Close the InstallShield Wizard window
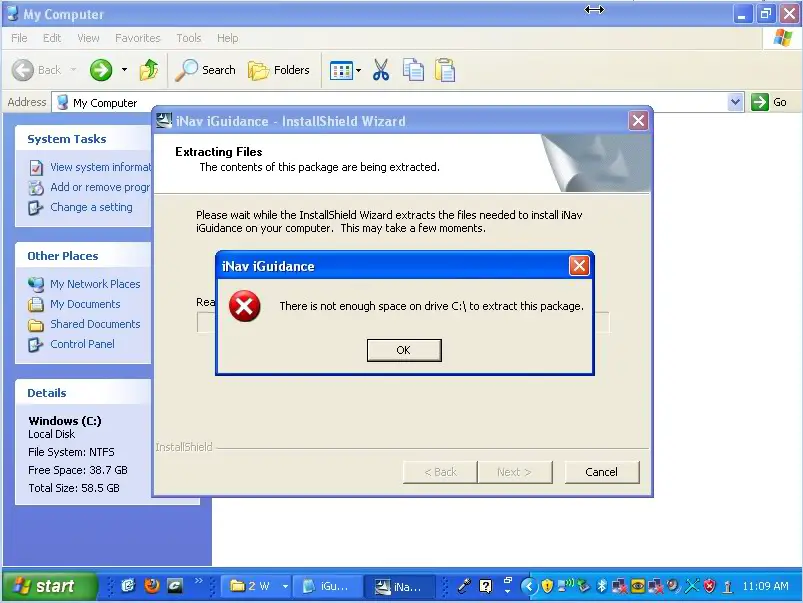 tap(638, 121)
